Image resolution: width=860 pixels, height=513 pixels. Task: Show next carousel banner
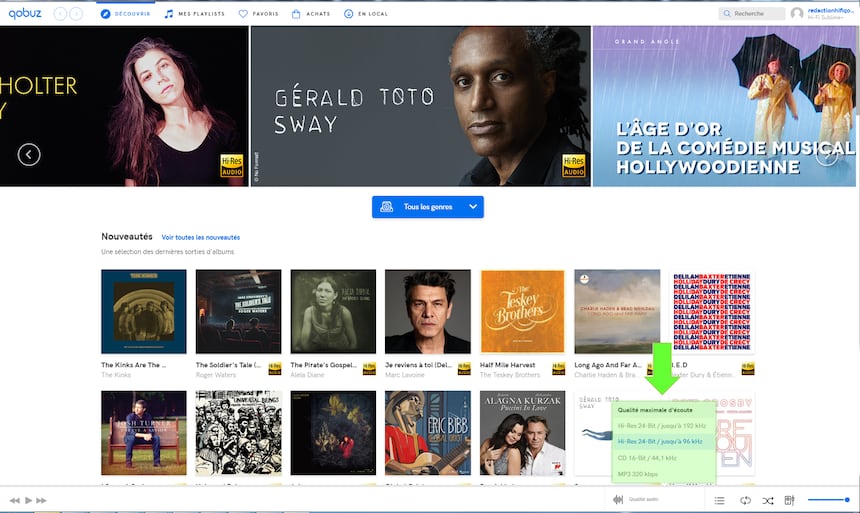tap(827, 155)
